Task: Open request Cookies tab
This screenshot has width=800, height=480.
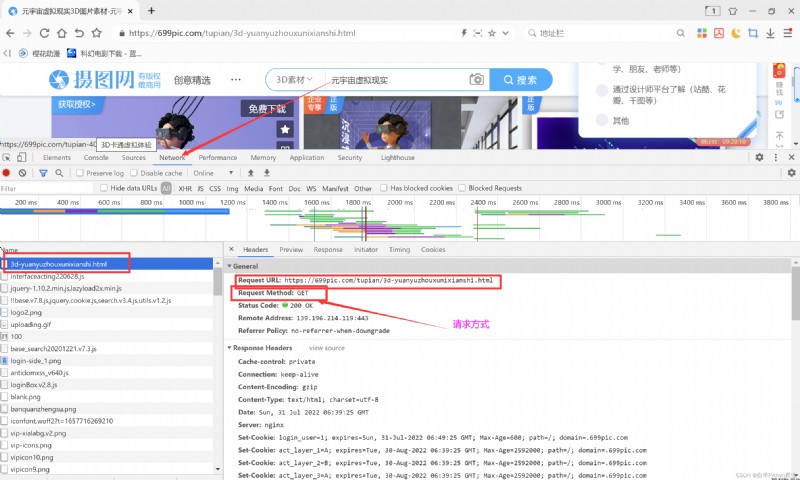Action: click(x=433, y=249)
